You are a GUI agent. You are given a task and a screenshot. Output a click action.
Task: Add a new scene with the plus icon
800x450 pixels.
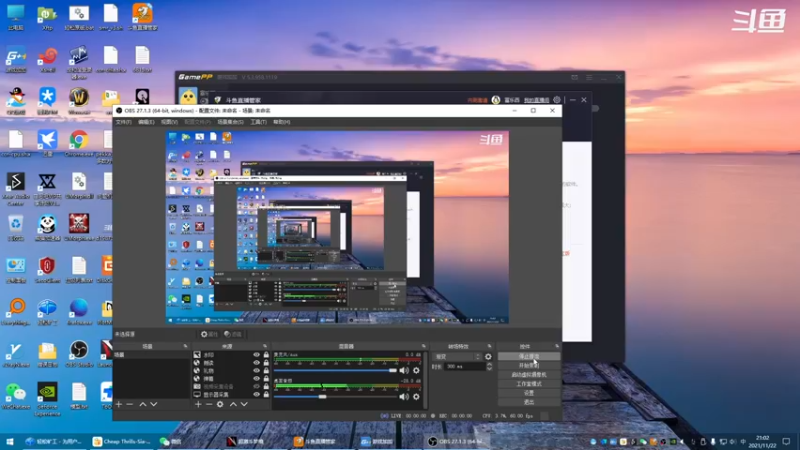click(119, 404)
